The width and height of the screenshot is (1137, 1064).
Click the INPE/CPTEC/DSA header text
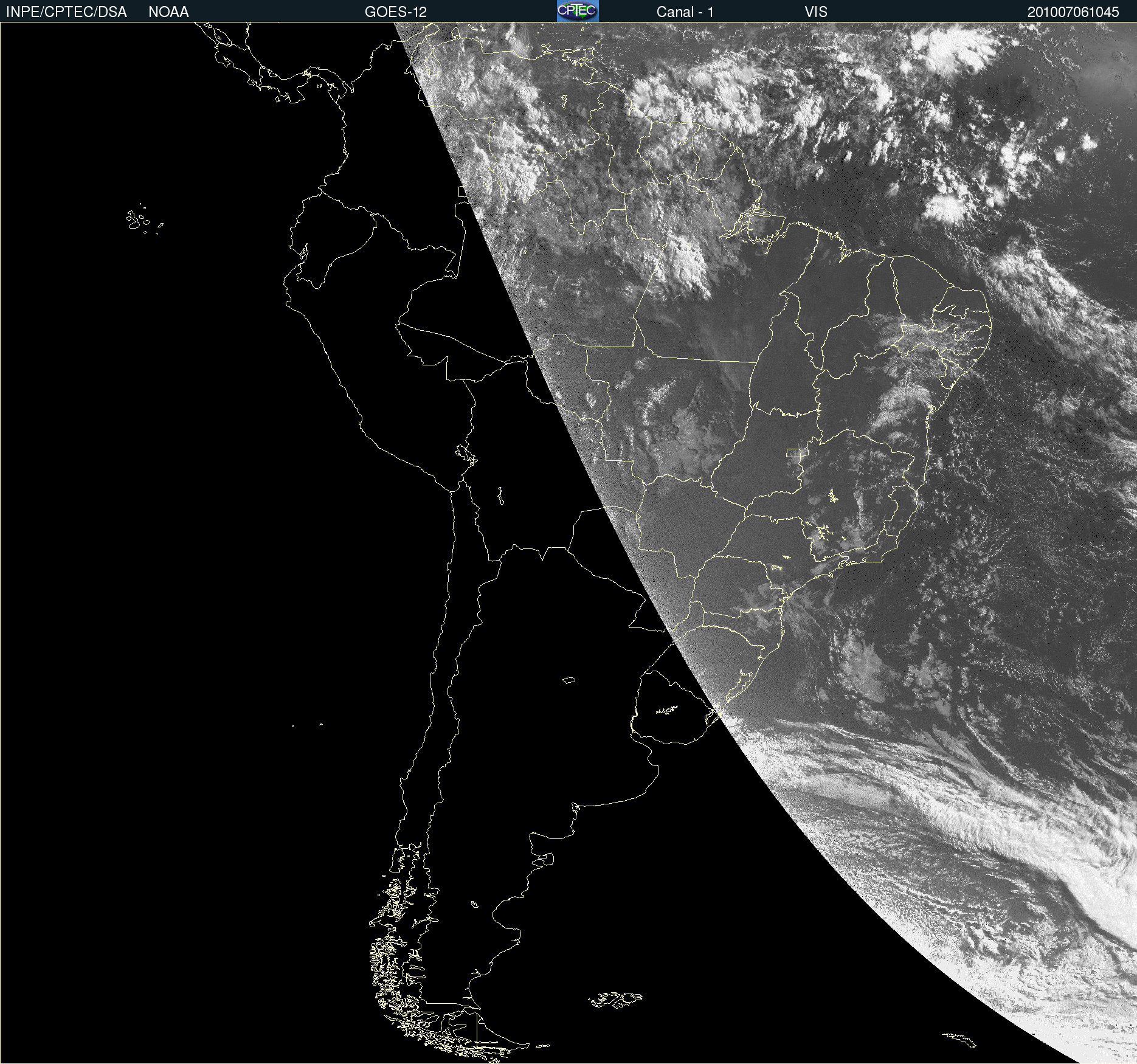(x=66, y=12)
